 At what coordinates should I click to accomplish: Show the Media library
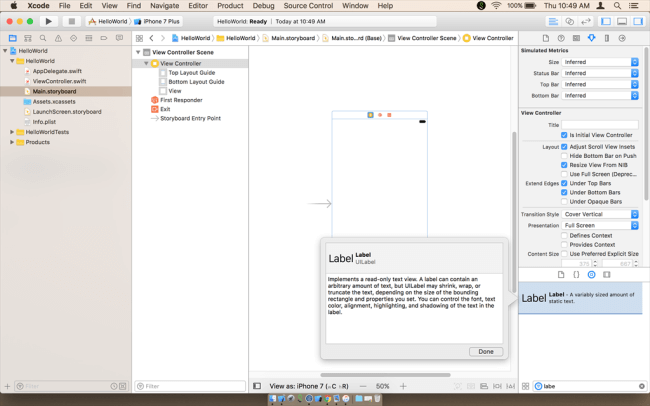[x=607, y=275]
